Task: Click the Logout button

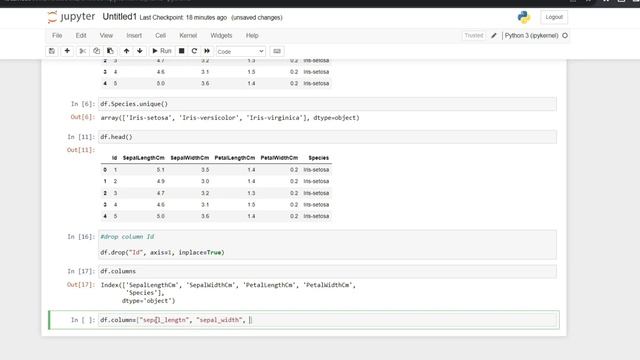Action: click(x=554, y=17)
